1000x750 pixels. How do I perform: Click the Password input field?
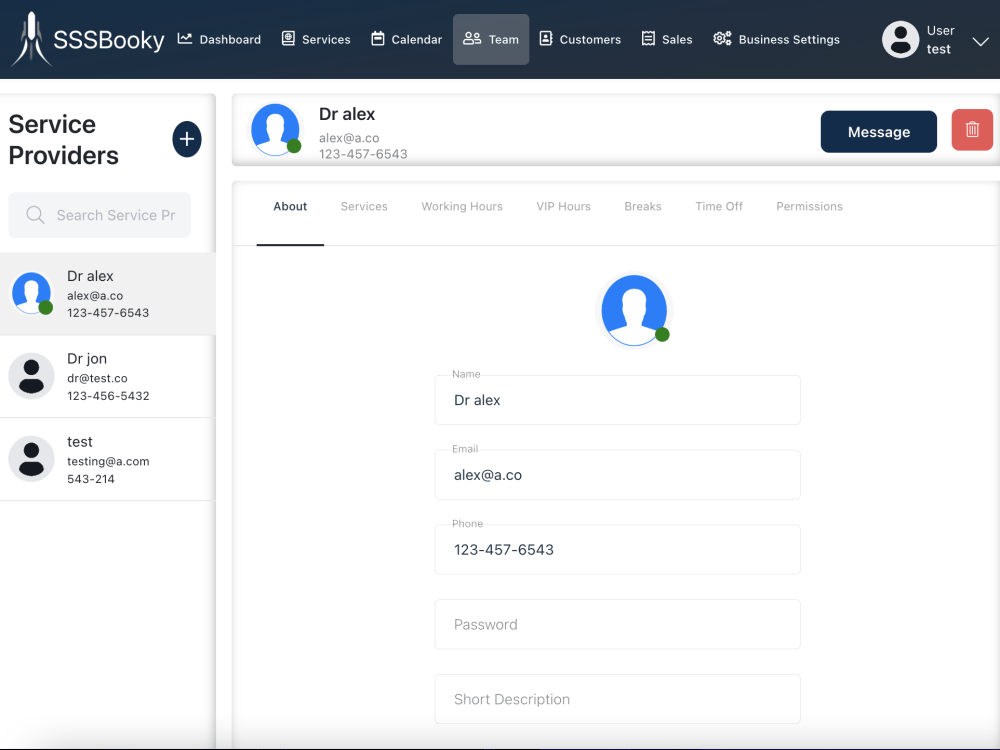point(617,624)
